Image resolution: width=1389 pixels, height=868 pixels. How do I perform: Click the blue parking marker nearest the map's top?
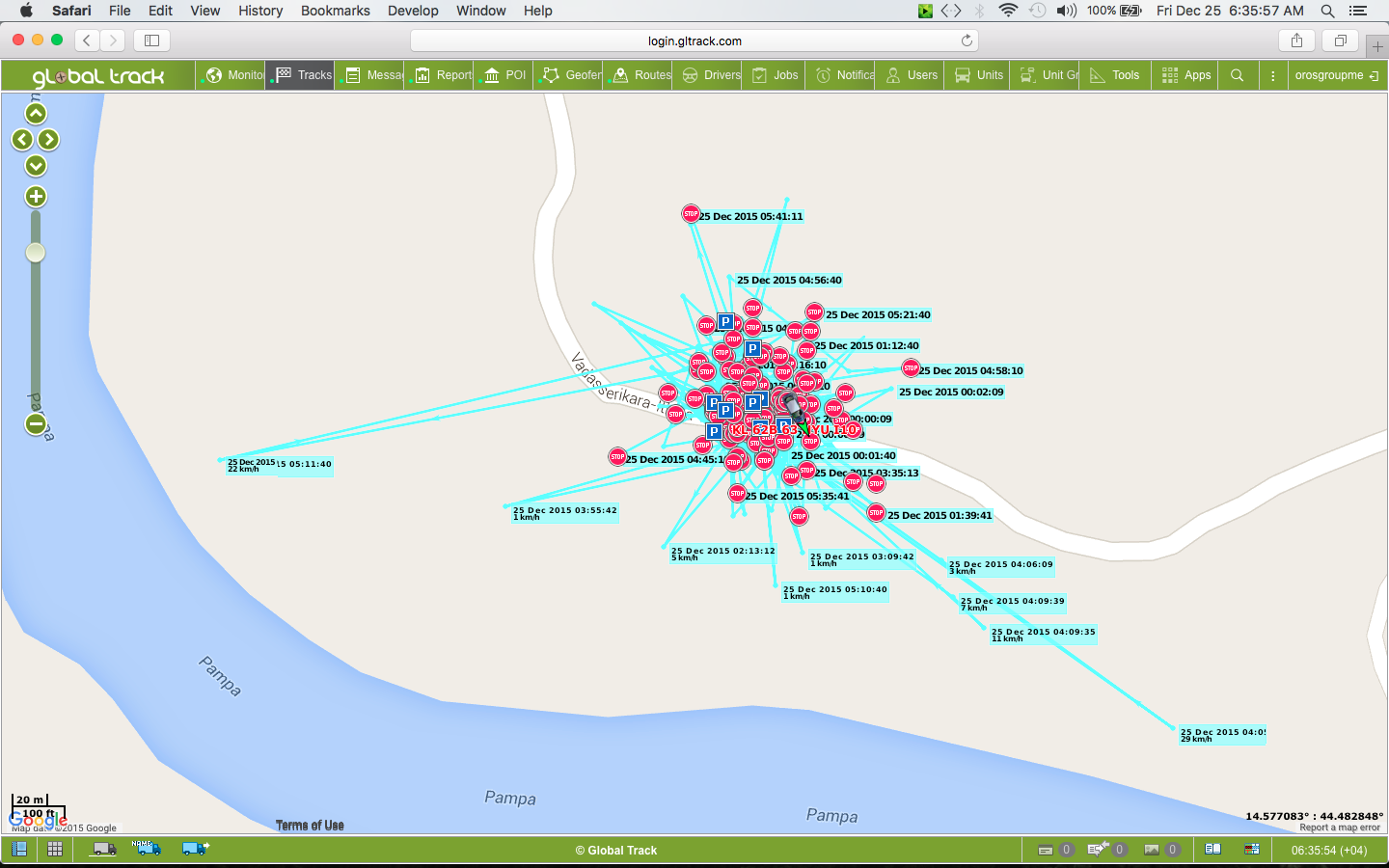coord(725,322)
